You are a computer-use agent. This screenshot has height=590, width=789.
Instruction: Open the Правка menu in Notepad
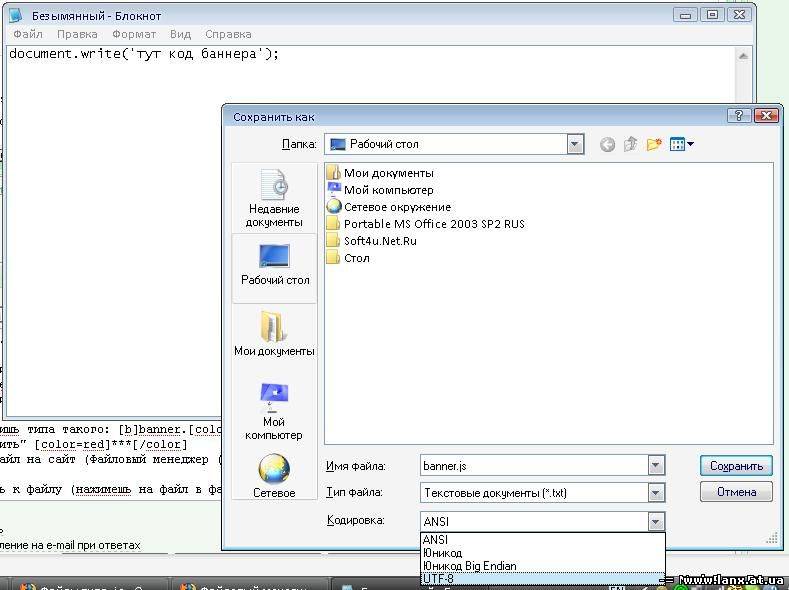[x=77, y=34]
